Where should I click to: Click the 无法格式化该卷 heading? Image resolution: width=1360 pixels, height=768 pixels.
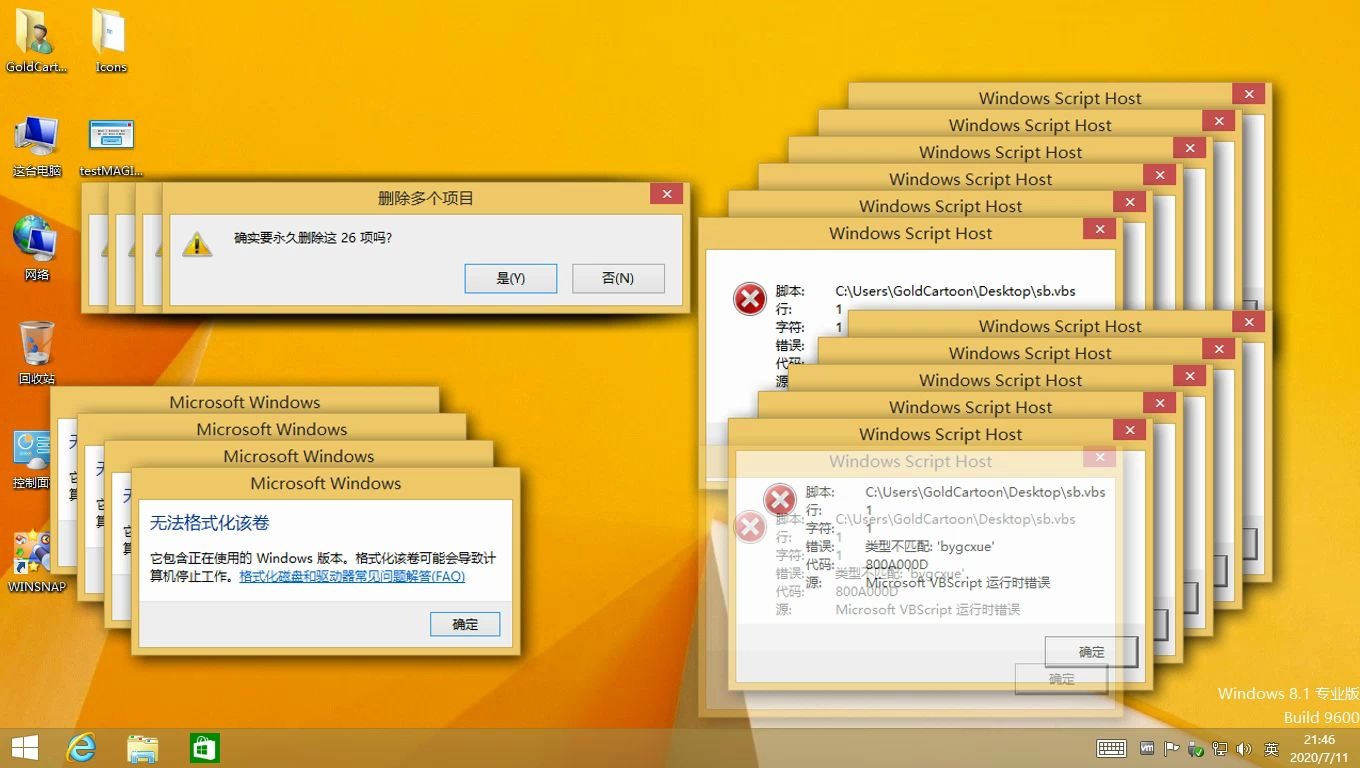pyautogui.click(x=210, y=523)
